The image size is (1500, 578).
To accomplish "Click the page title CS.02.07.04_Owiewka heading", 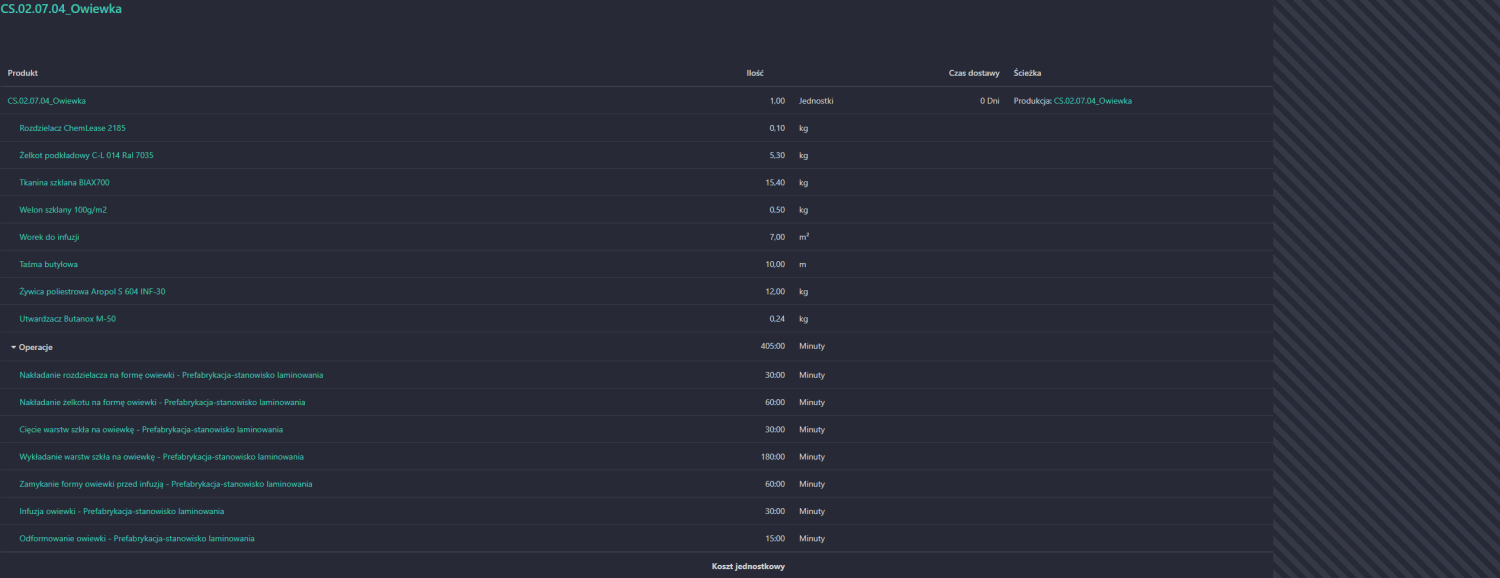I will point(61,9).
